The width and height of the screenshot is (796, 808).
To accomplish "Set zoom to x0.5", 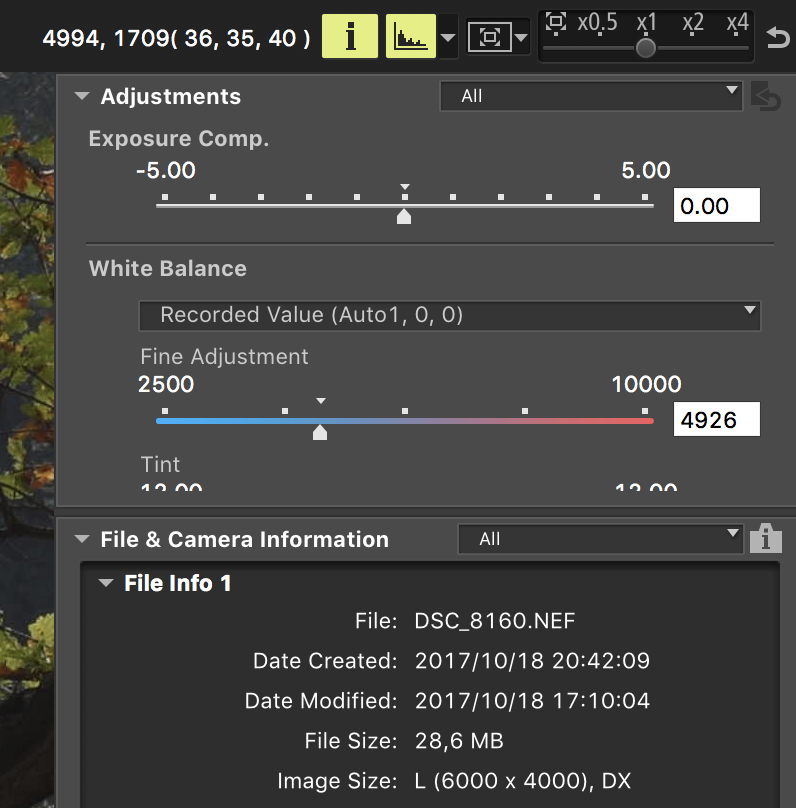I will click(597, 24).
